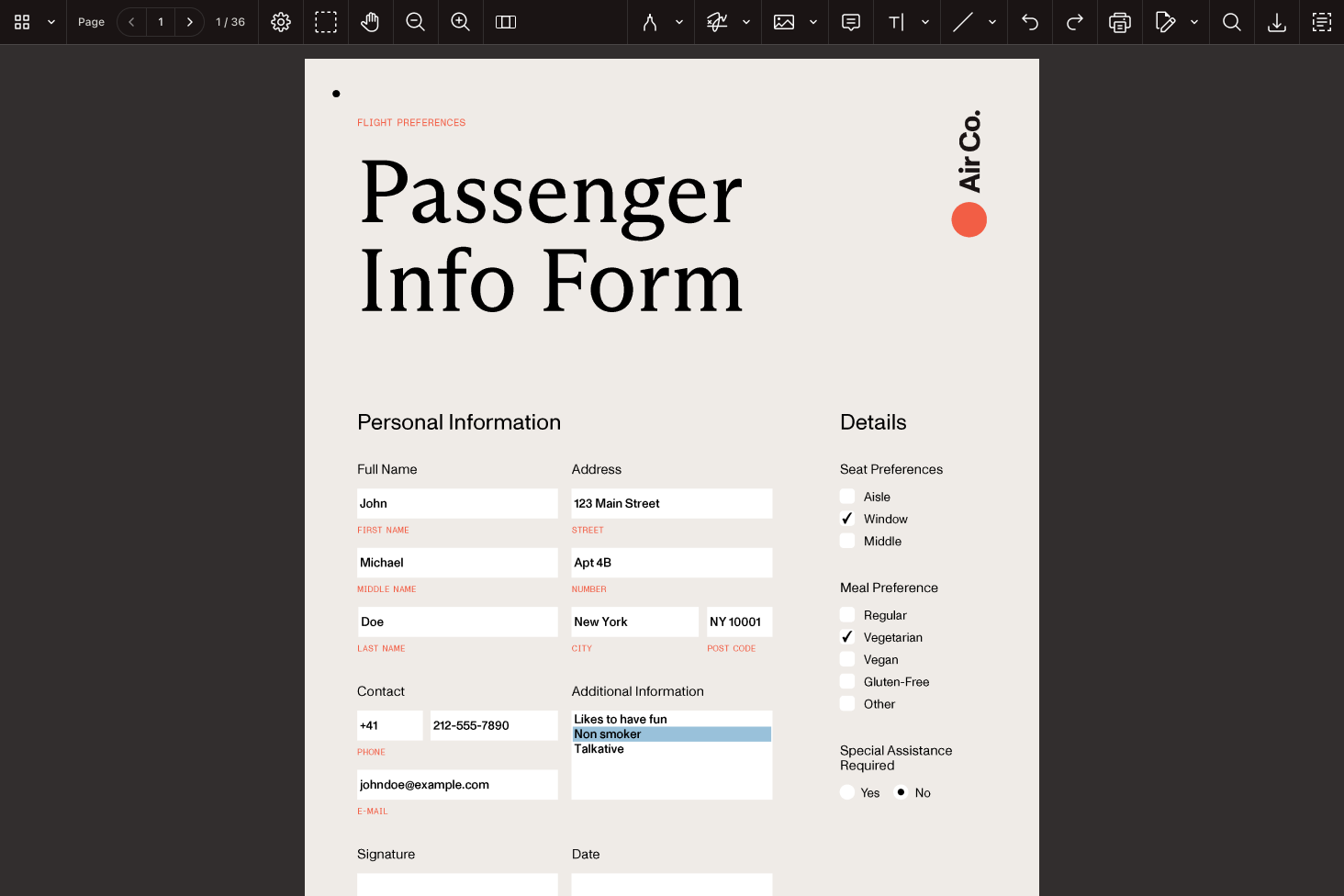Switch to two-page layout view
The height and width of the screenshot is (896, 1344).
click(x=506, y=22)
